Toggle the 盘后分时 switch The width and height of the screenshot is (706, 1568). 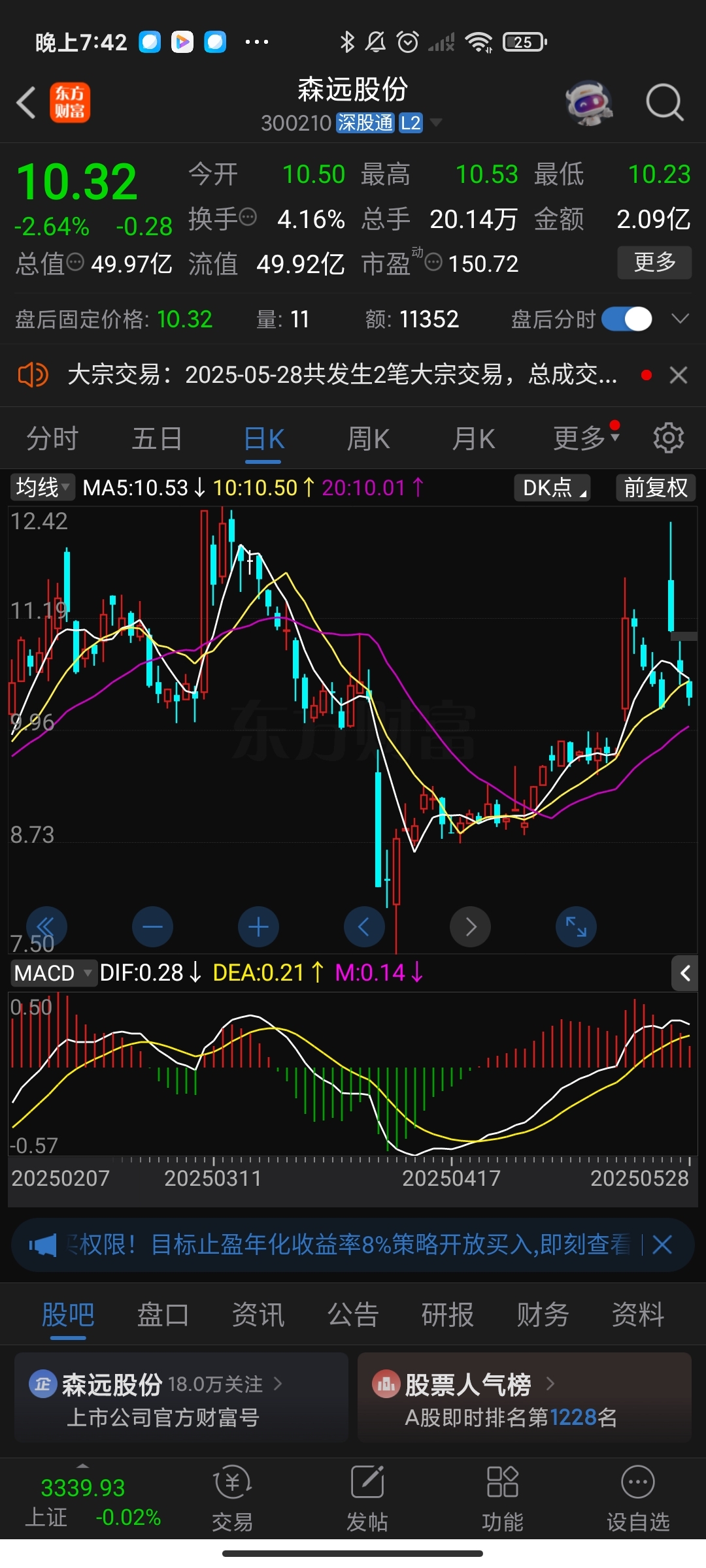click(x=626, y=319)
